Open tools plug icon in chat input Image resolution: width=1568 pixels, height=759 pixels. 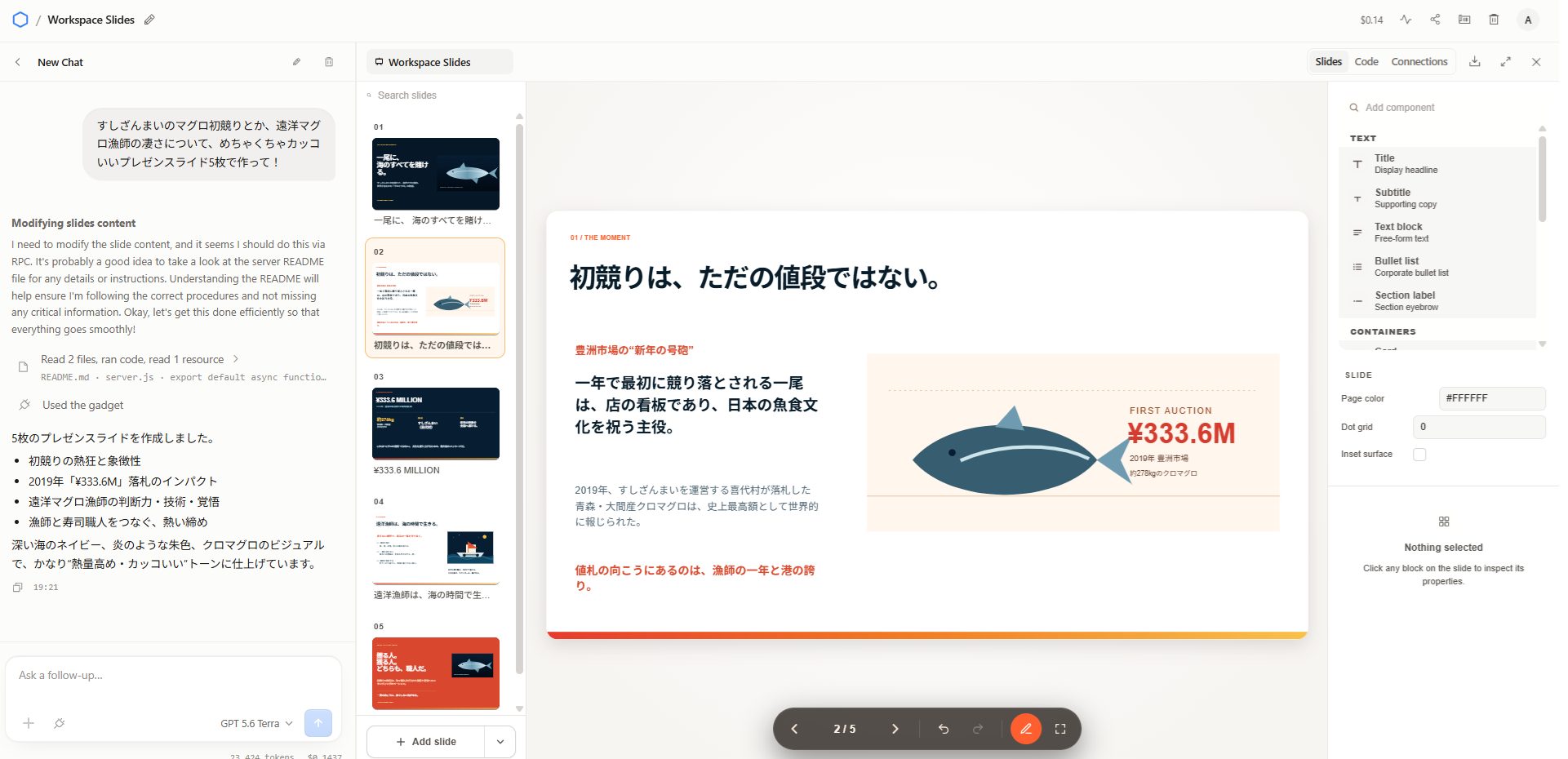pos(60,723)
